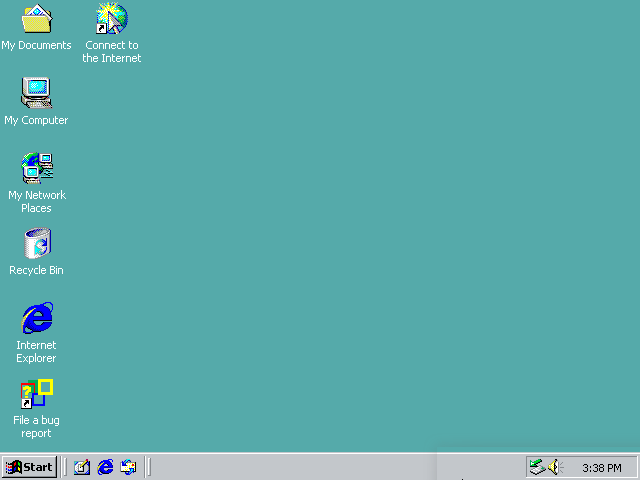Screen dimensions: 640x480
Task: Launch Outlook Express from the quick launch bar
Action: (x=128, y=467)
